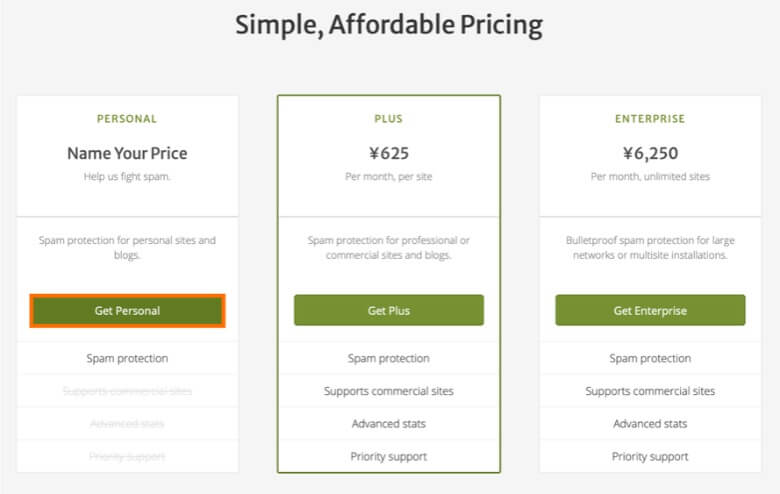Screen dimensions: 780x494
Task: Click Priority support in Plus plan
Action: tap(388, 457)
